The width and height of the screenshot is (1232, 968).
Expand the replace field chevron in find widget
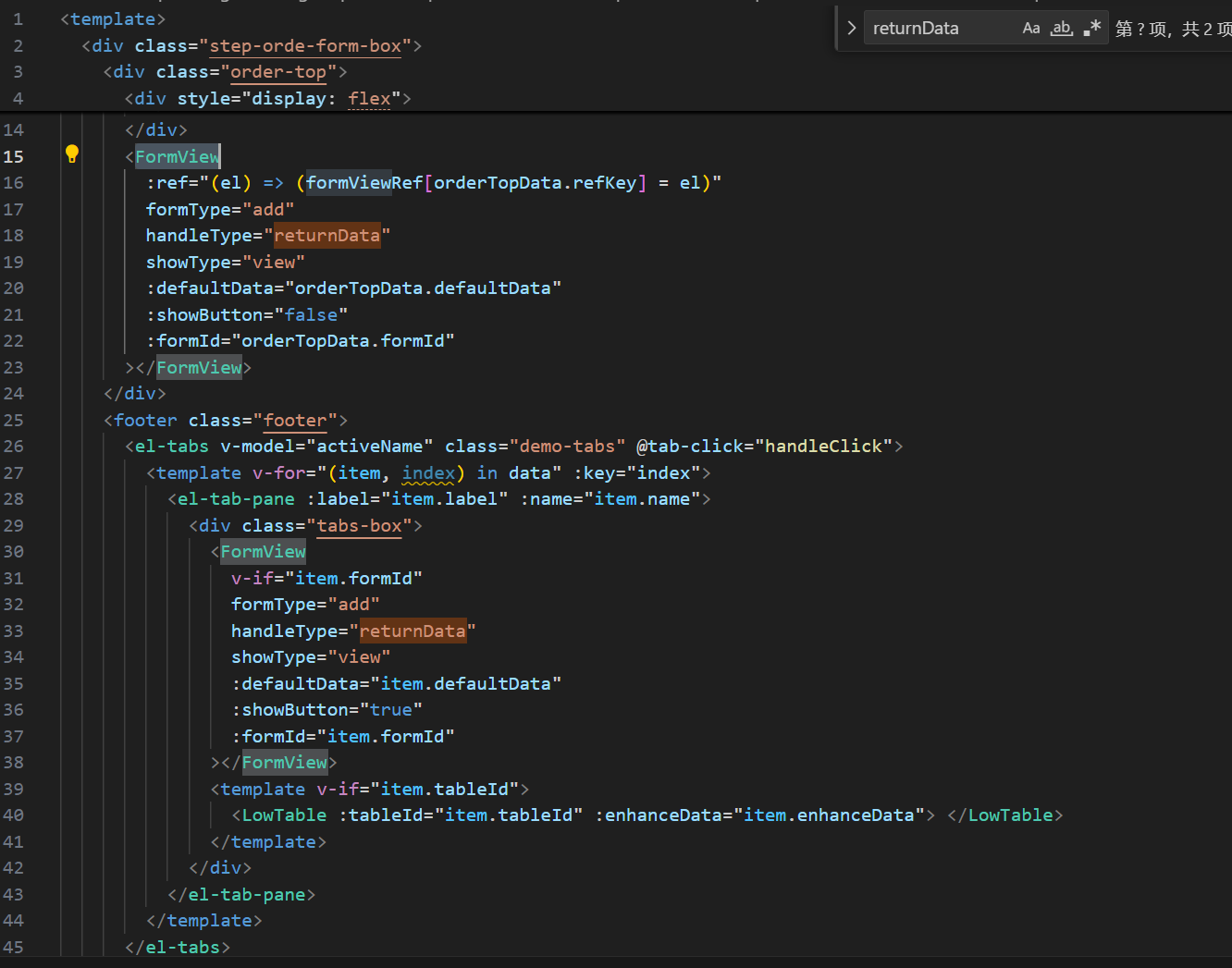click(851, 29)
